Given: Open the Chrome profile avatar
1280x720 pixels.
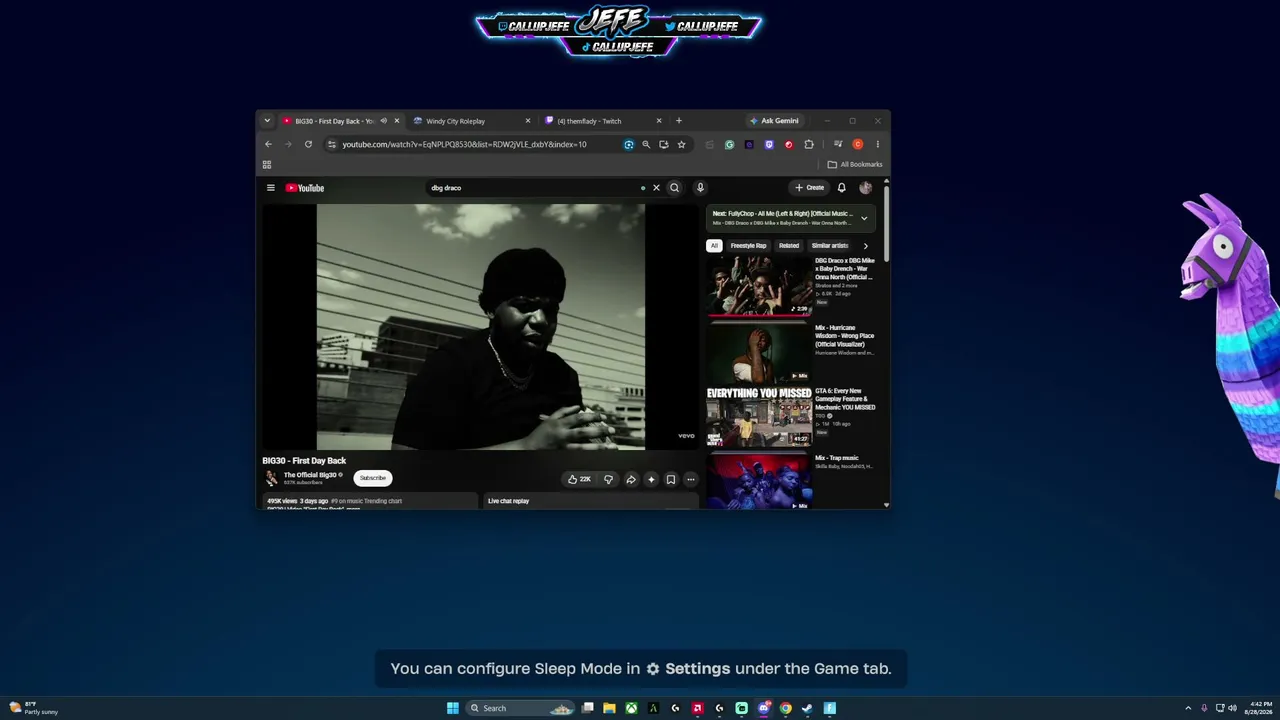Looking at the screenshot, I should [x=858, y=144].
